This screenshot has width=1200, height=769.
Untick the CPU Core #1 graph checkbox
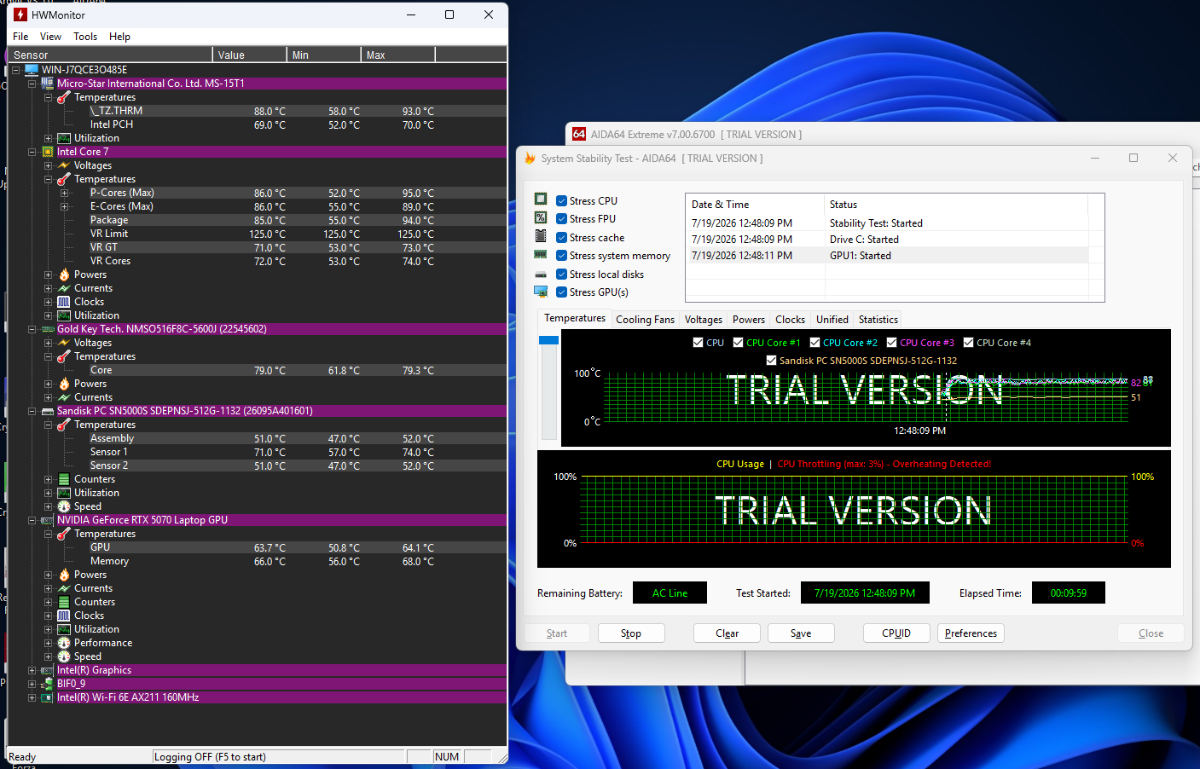(x=738, y=343)
